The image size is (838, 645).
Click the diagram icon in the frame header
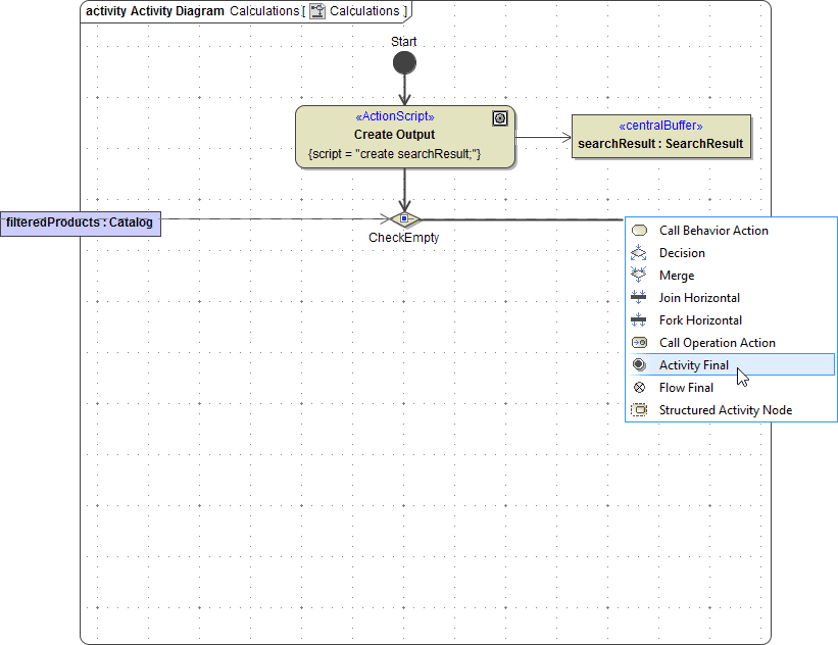coord(315,12)
